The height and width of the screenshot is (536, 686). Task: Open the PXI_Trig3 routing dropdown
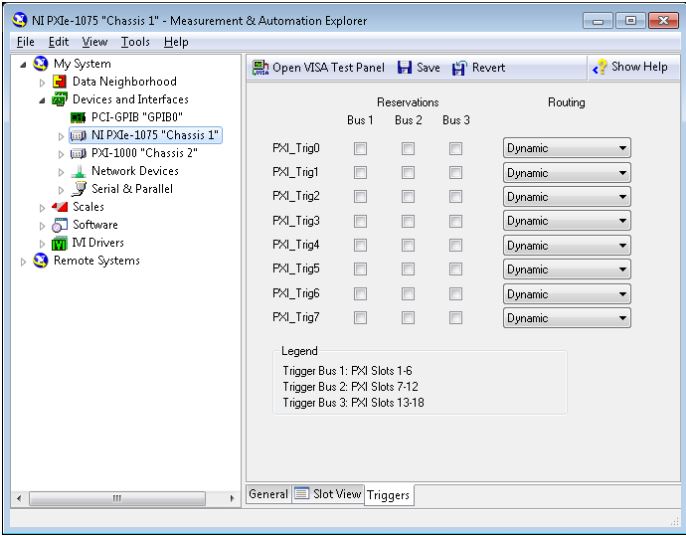pyautogui.click(x=567, y=221)
